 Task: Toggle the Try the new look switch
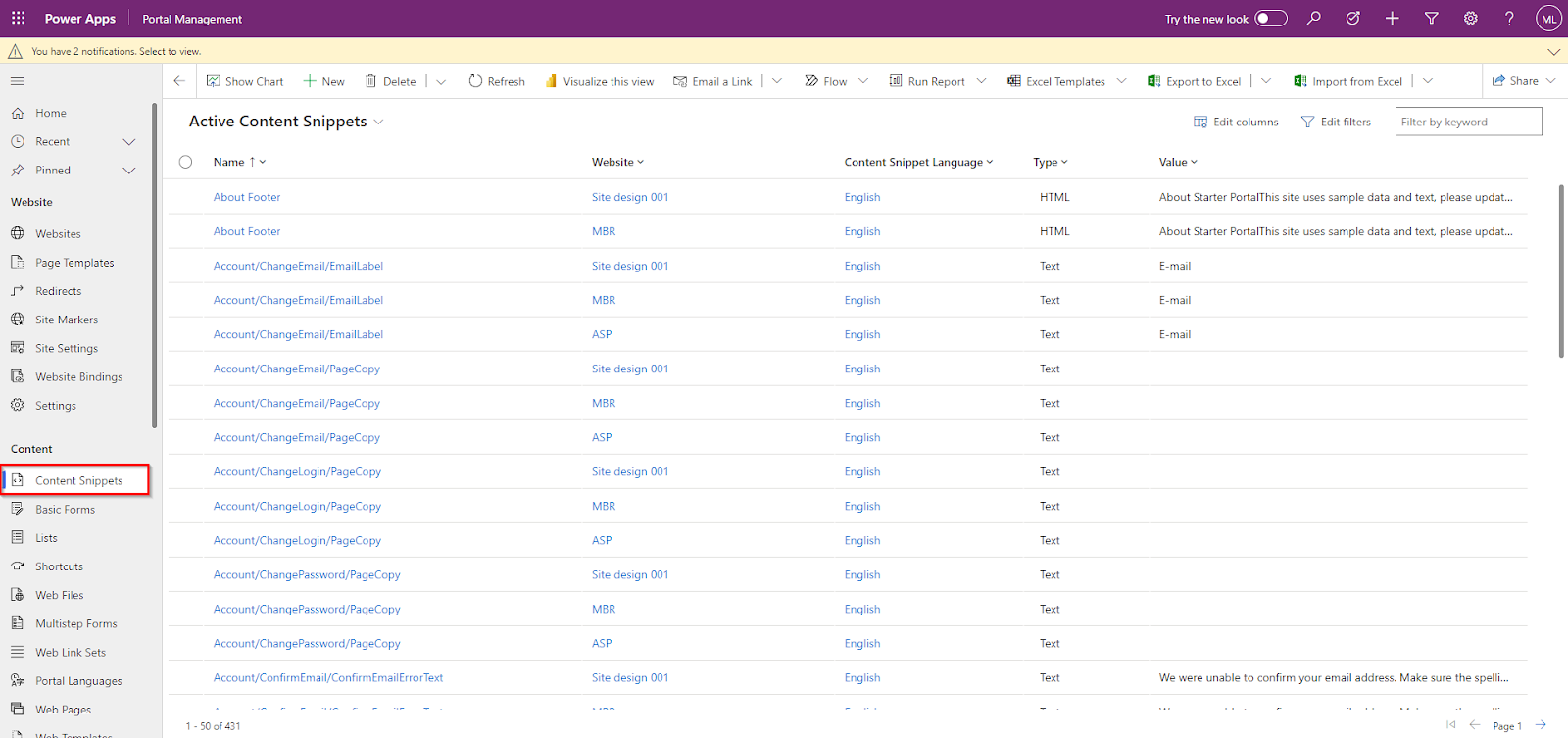point(1271,18)
